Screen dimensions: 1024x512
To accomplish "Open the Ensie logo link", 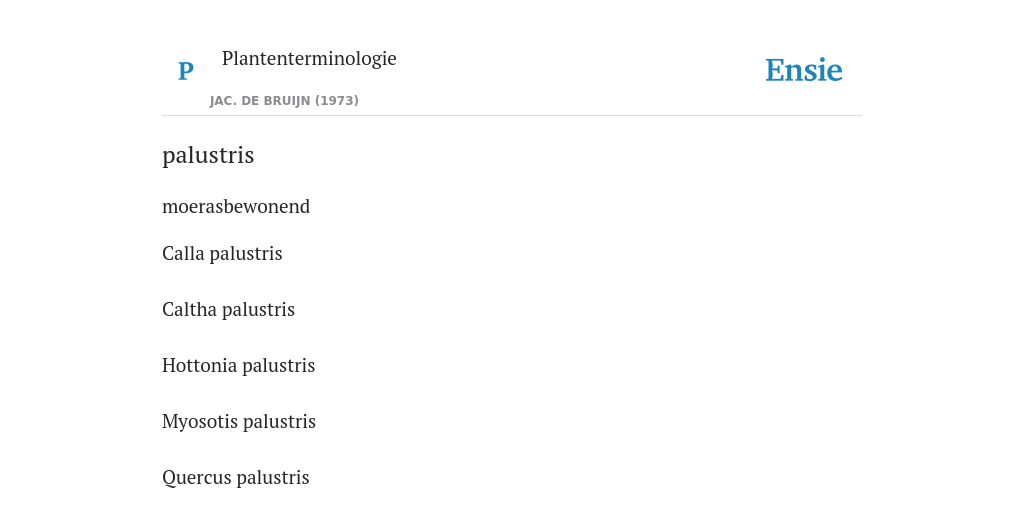I will pos(804,70).
